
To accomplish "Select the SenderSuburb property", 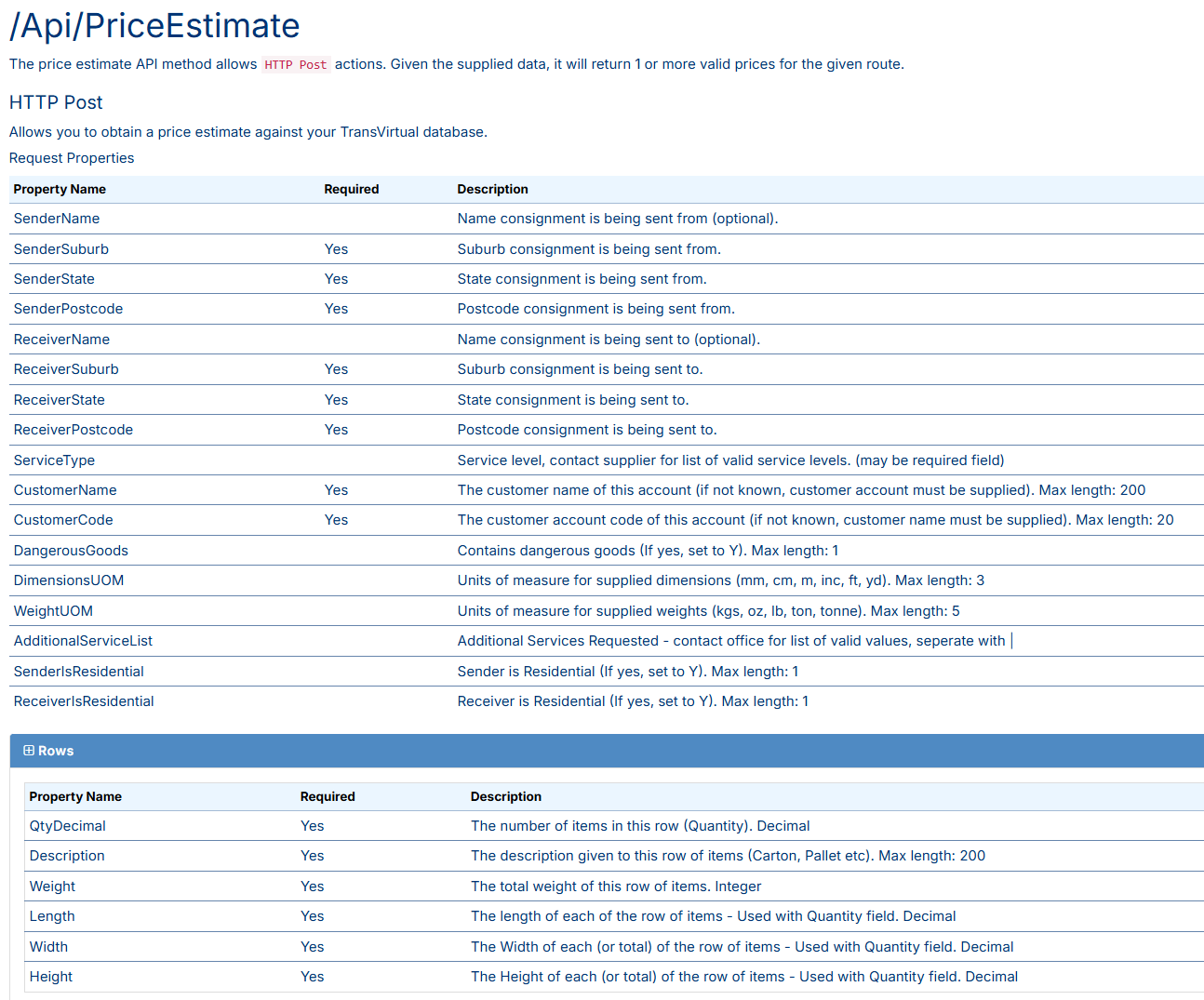I will (x=60, y=248).
